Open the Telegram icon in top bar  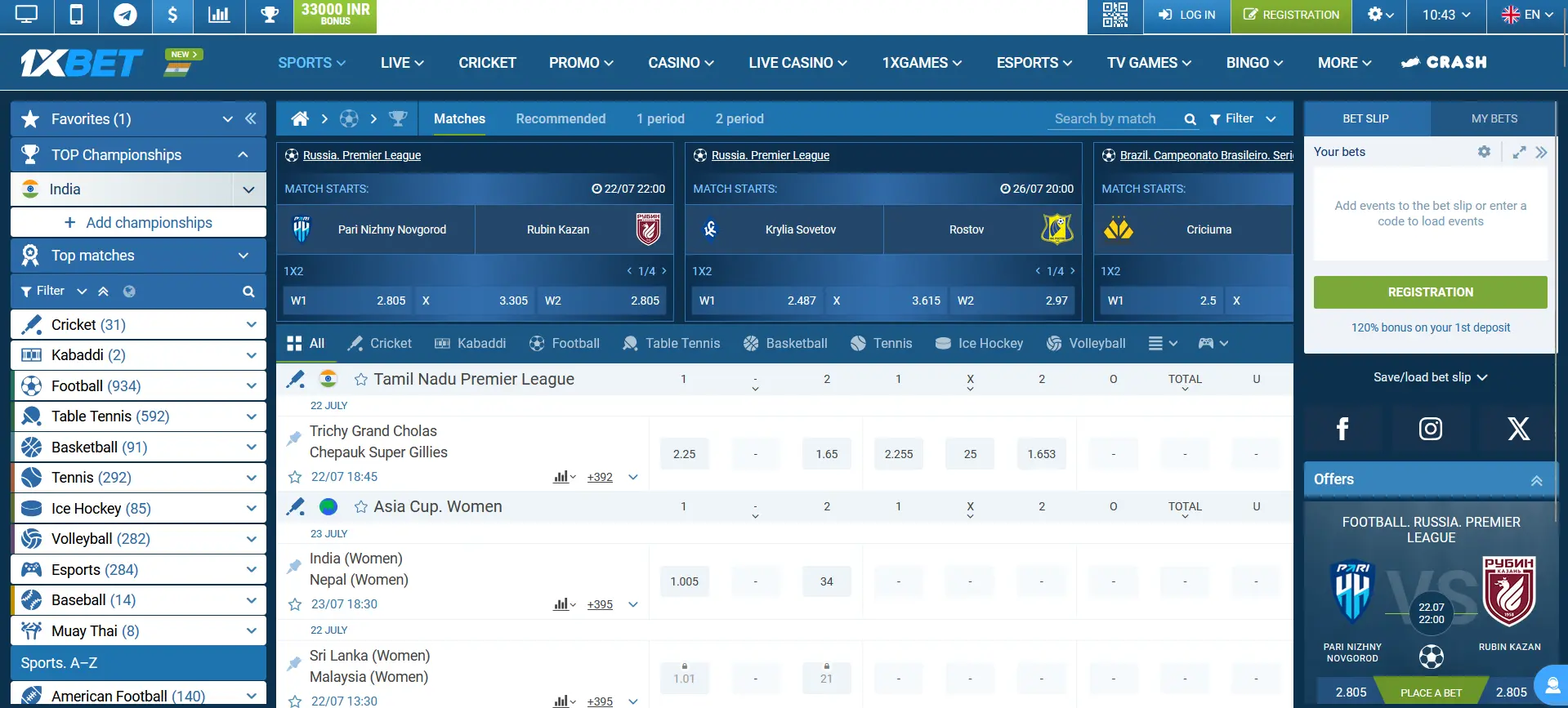(125, 15)
